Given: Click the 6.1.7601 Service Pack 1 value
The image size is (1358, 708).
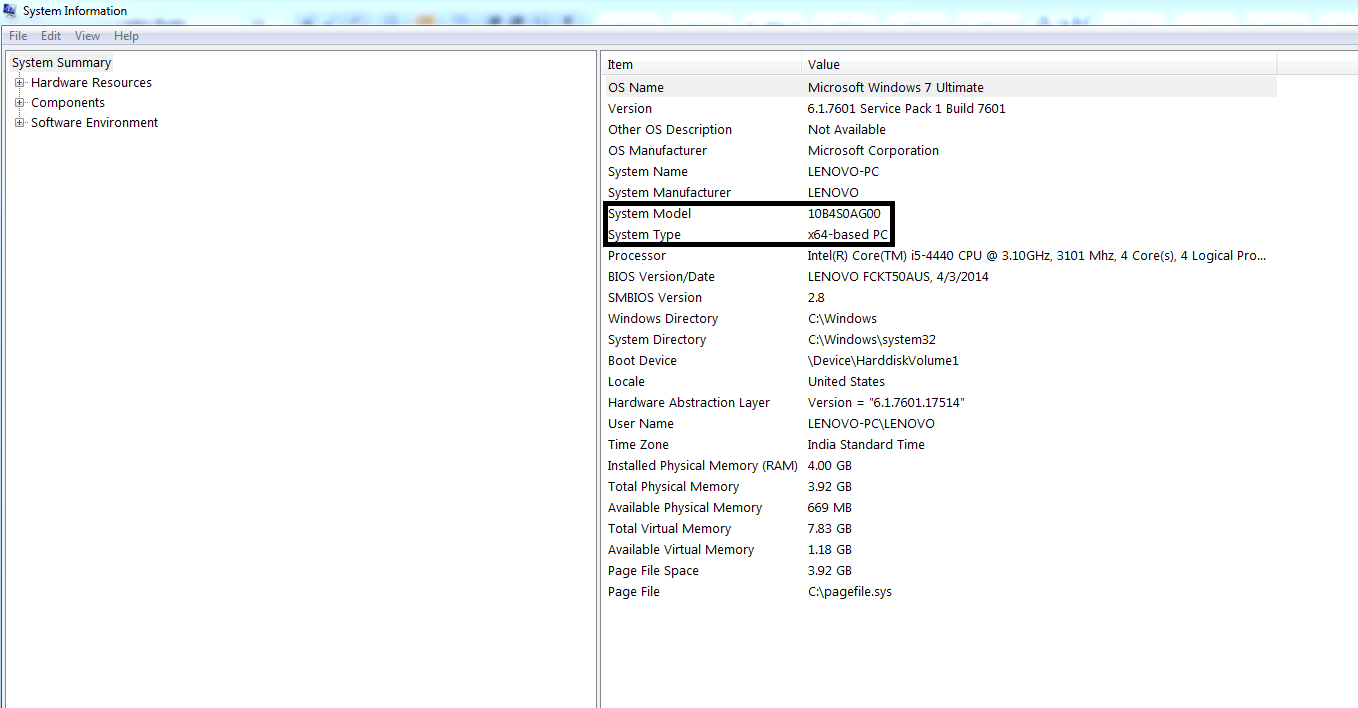Looking at the screenshot, I should pyautogui.click(x=907, y=109).
